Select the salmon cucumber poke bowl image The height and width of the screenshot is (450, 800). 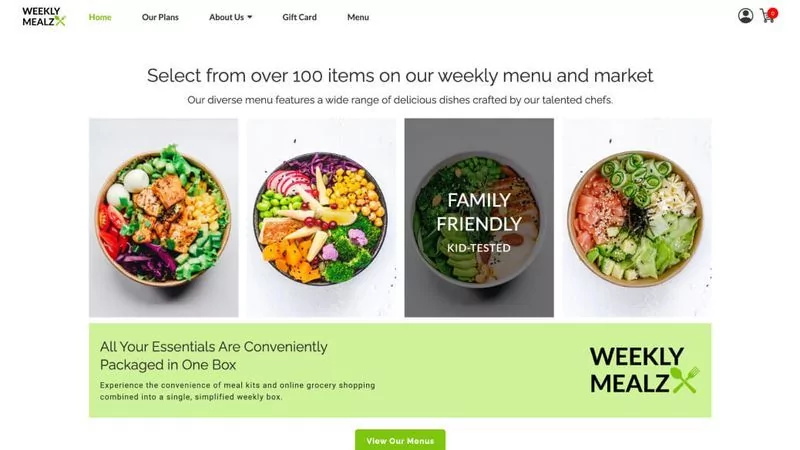tap(637, 218)
